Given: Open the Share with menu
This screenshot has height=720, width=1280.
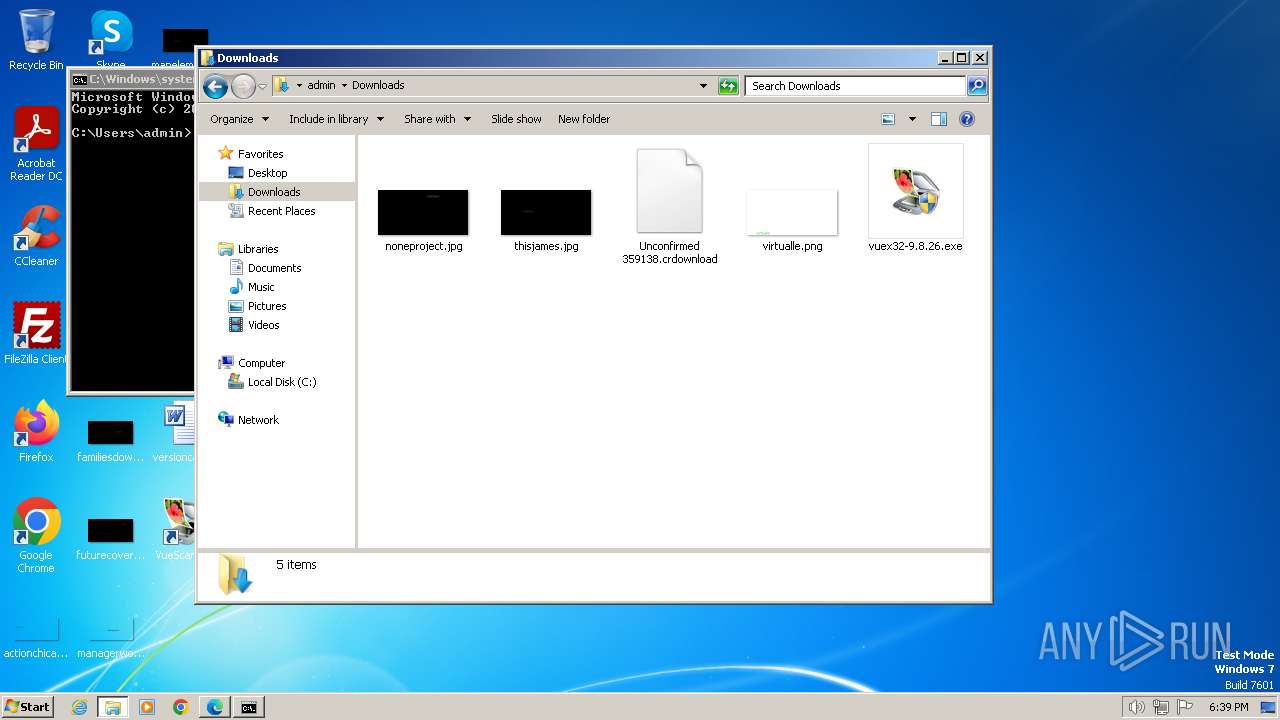Looking at the screenshot, I should tap(437, 119).
